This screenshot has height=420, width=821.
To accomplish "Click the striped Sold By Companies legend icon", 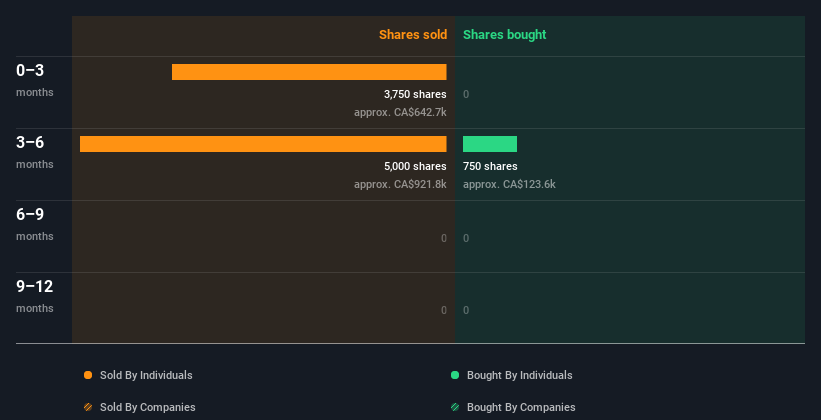I will 88,407.
